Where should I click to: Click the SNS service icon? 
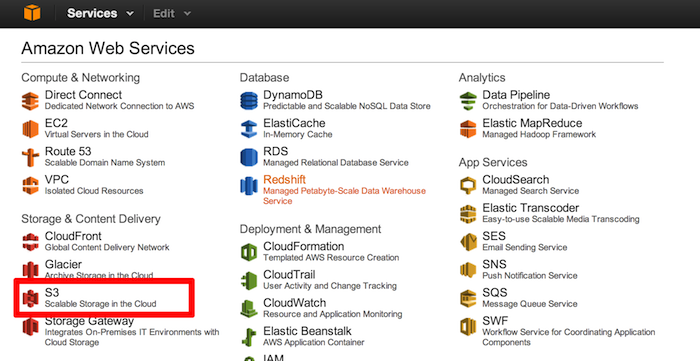468,270
